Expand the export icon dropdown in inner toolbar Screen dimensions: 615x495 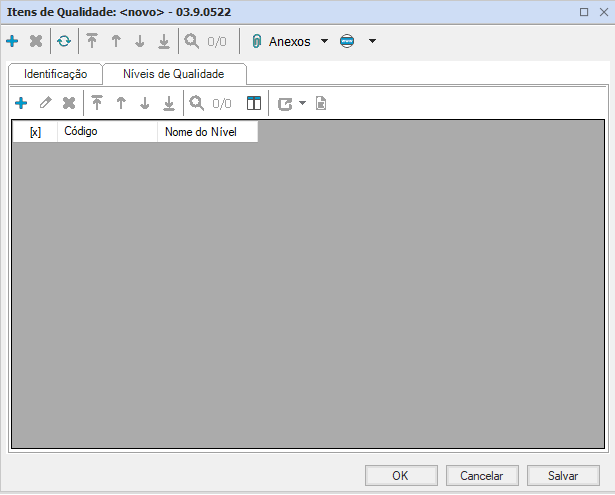point(302,103)
